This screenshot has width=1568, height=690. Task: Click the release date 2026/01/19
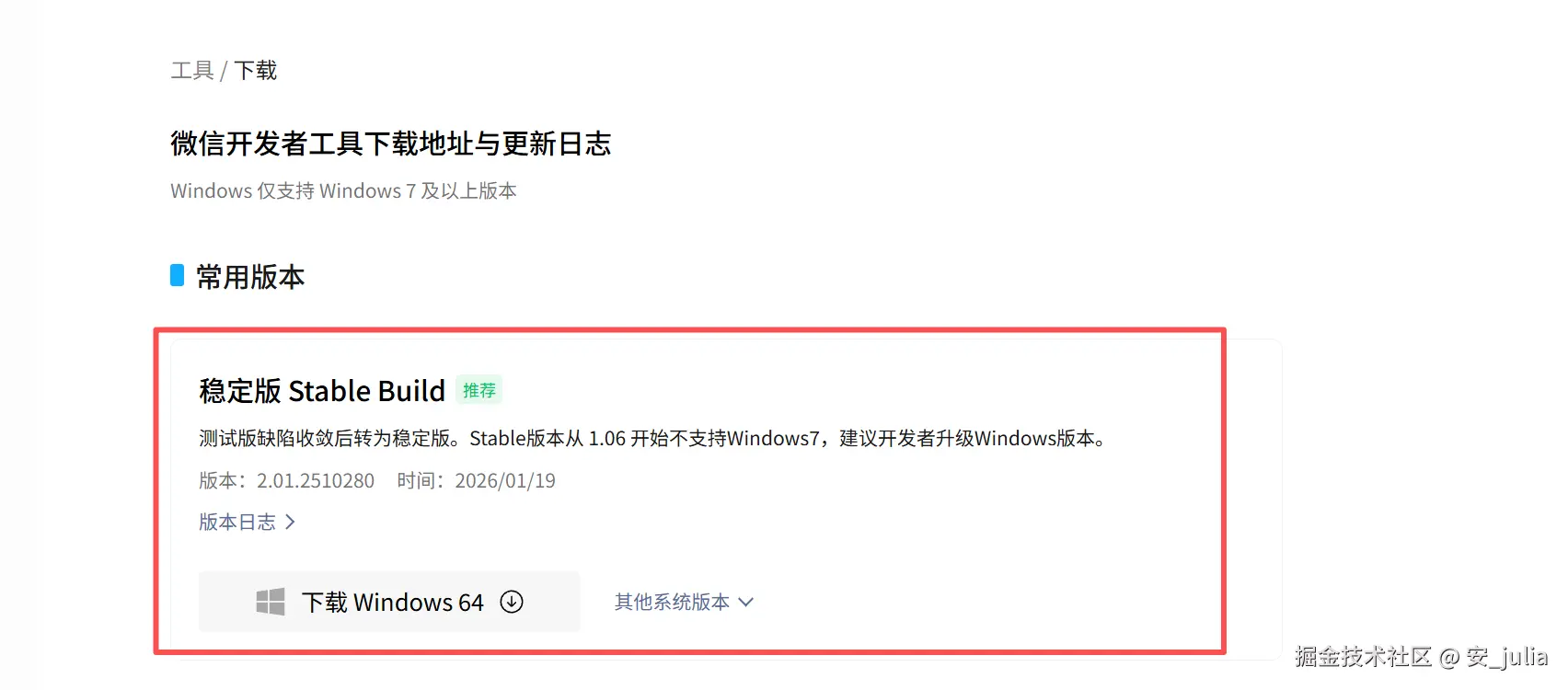505,480
